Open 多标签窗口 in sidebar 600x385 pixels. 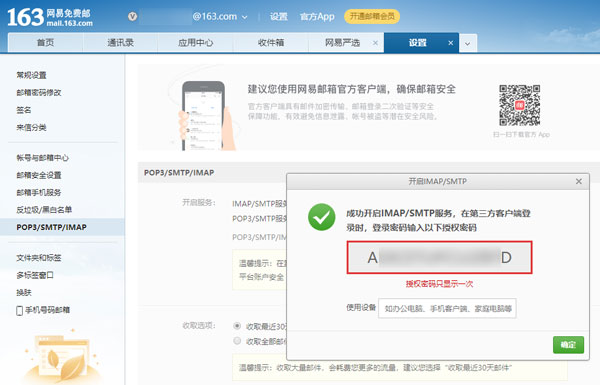pos(35,275)
